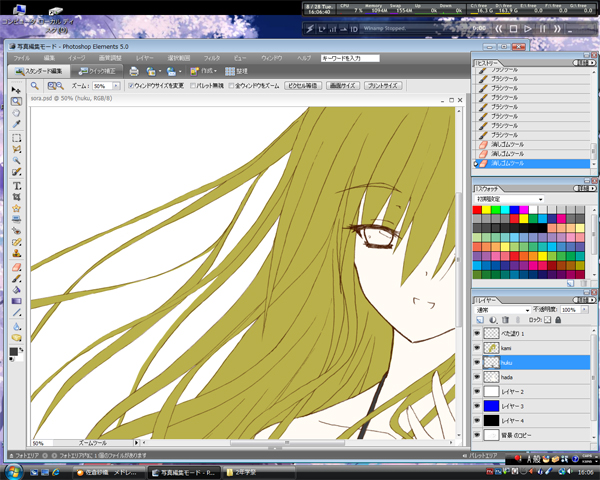The width and height of the screenshot is (600, 480).
Task: Hide レイヤー 4 via its eye icon
Action: pos(477,420)
